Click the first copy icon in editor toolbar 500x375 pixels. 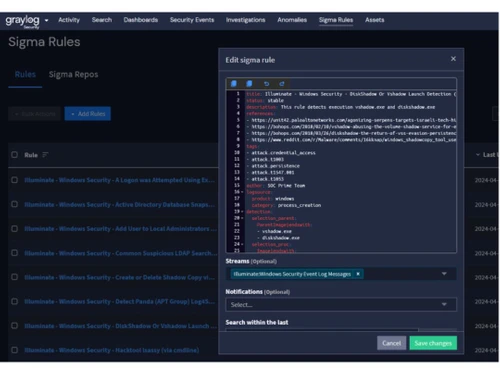(x=234, y=84)
